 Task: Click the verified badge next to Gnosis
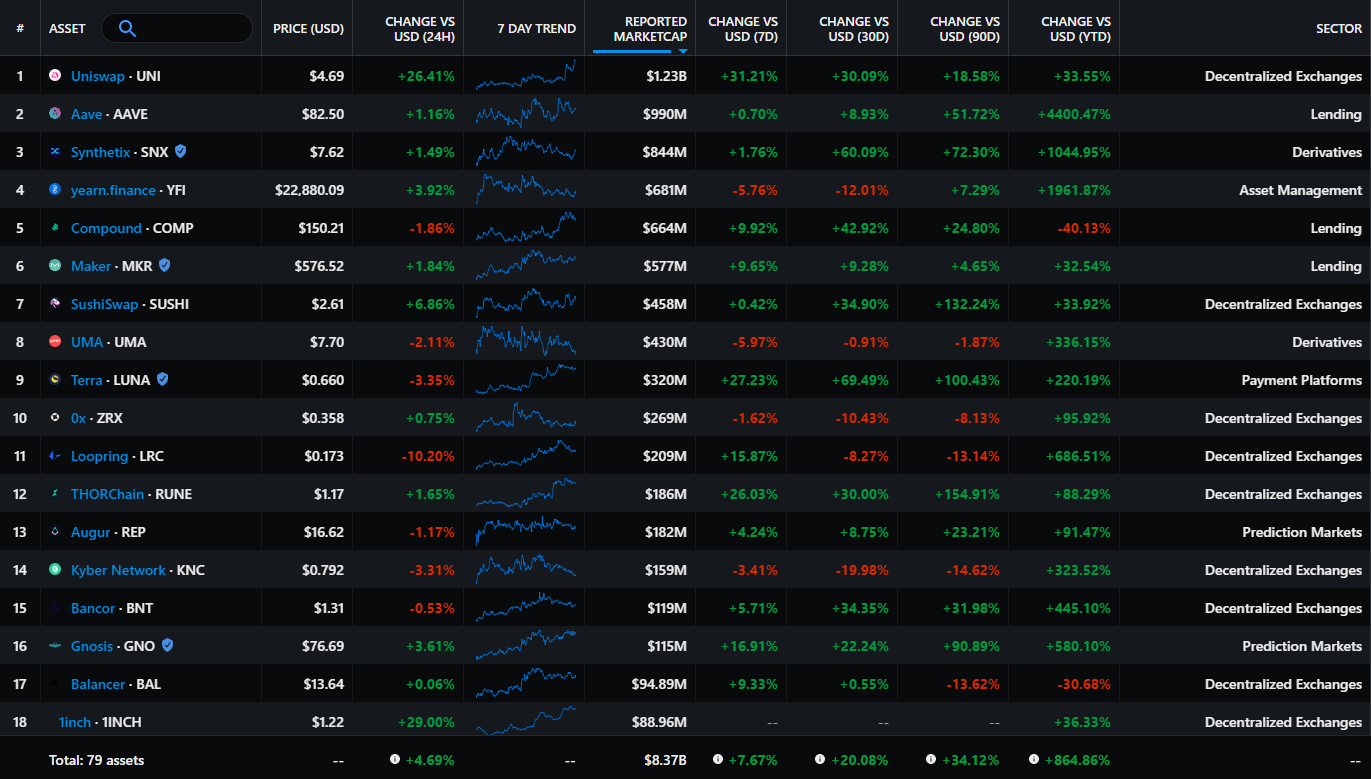tap(167, 645)
